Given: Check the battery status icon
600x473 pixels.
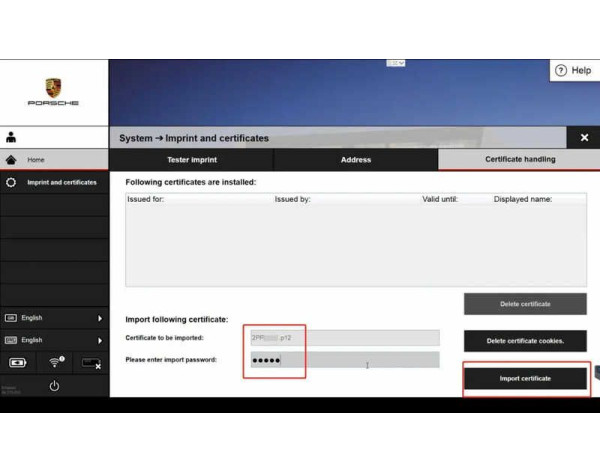Looking at the screenshot, I should click(x=20, y=363).
